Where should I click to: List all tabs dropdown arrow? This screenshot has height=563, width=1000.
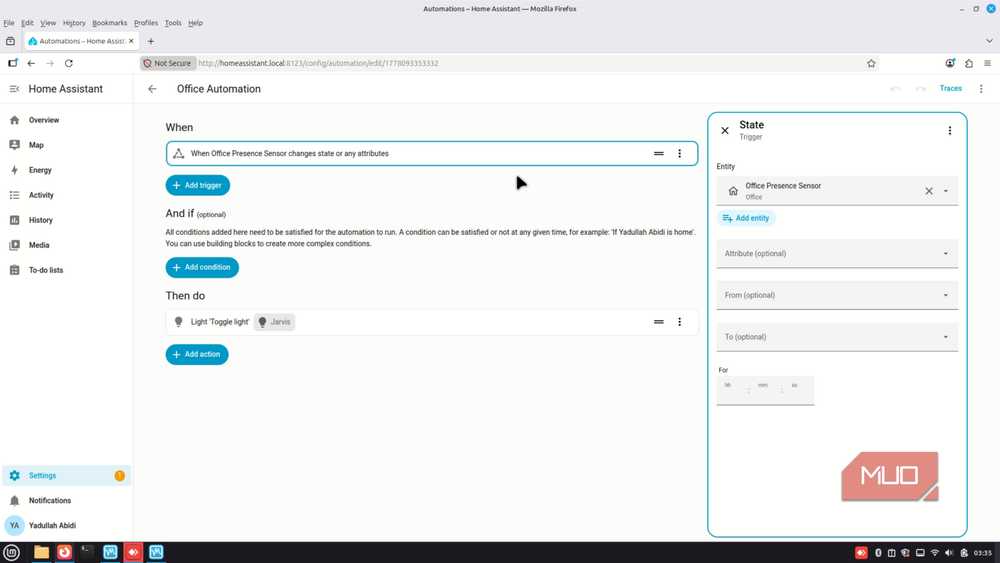click(x=989, y=41)
